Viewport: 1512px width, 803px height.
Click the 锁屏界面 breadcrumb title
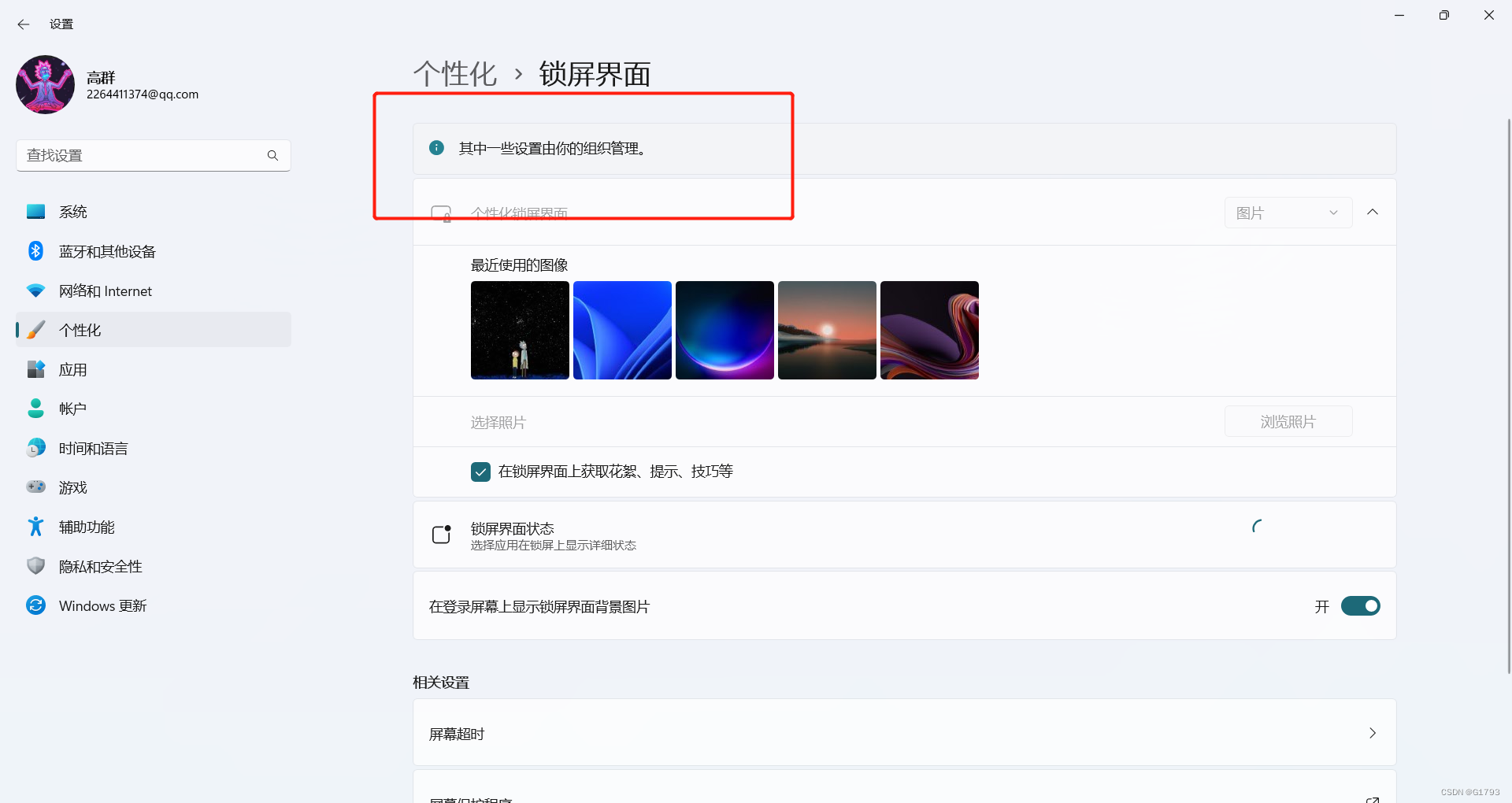click(x=595, y=74)
